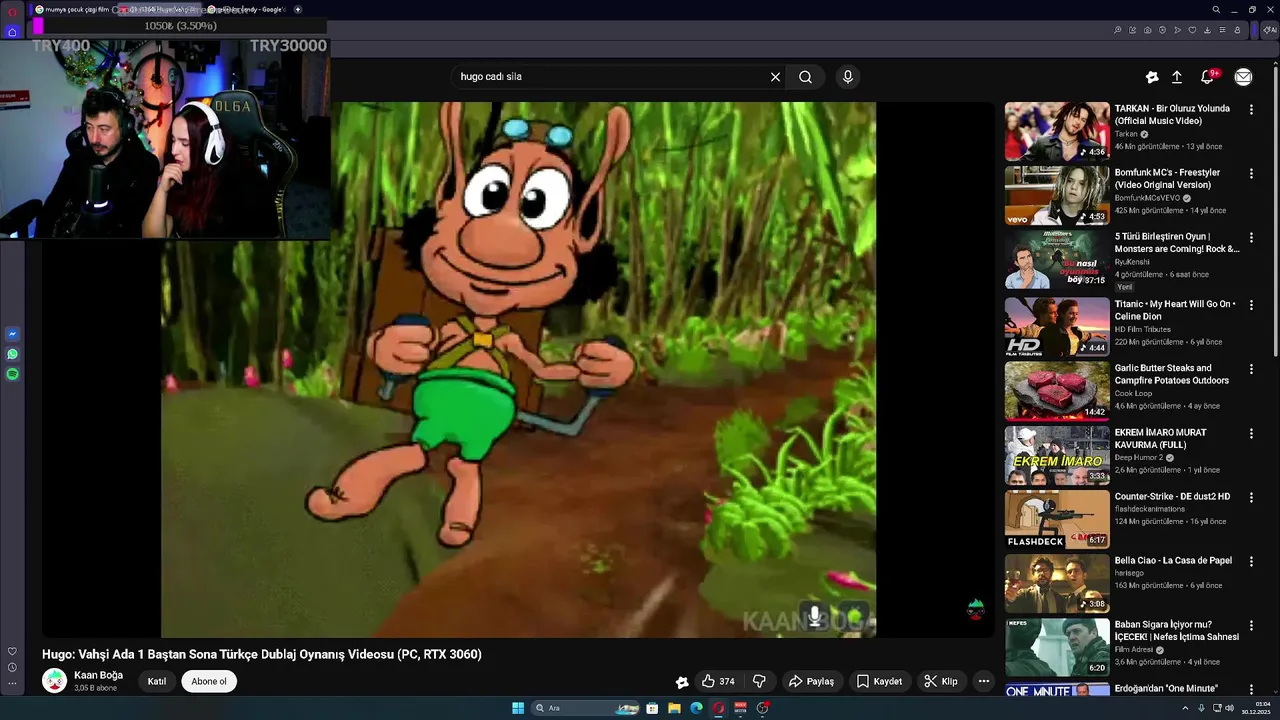
Task: Join the channel with Katıl
Action: [x=157, y=681]
